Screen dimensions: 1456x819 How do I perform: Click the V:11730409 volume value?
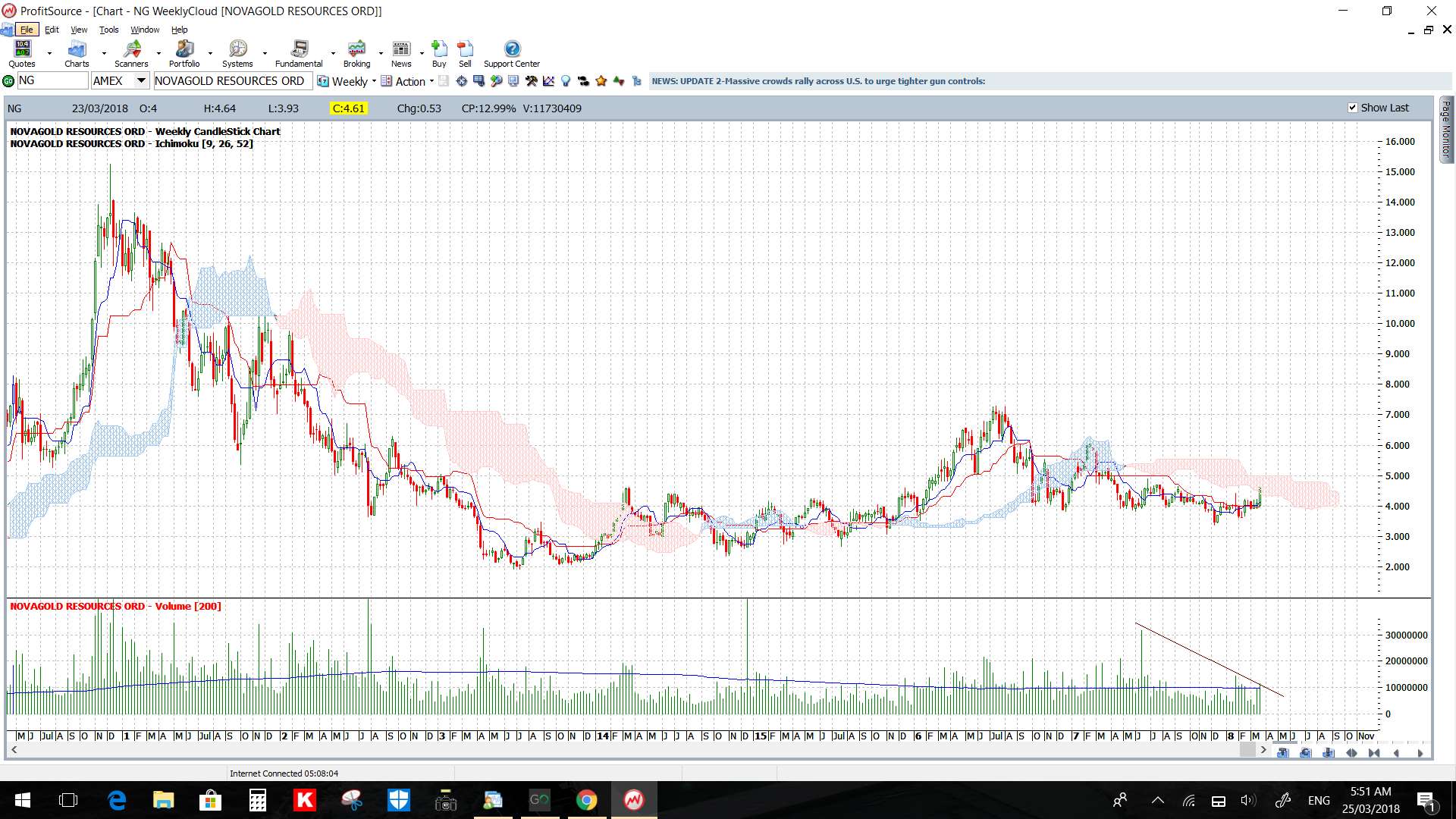(552, 108)
